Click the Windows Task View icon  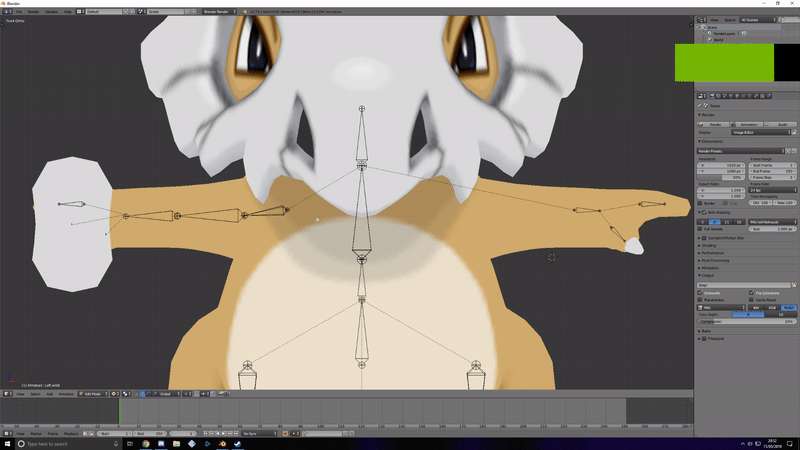tap(130, 444)
